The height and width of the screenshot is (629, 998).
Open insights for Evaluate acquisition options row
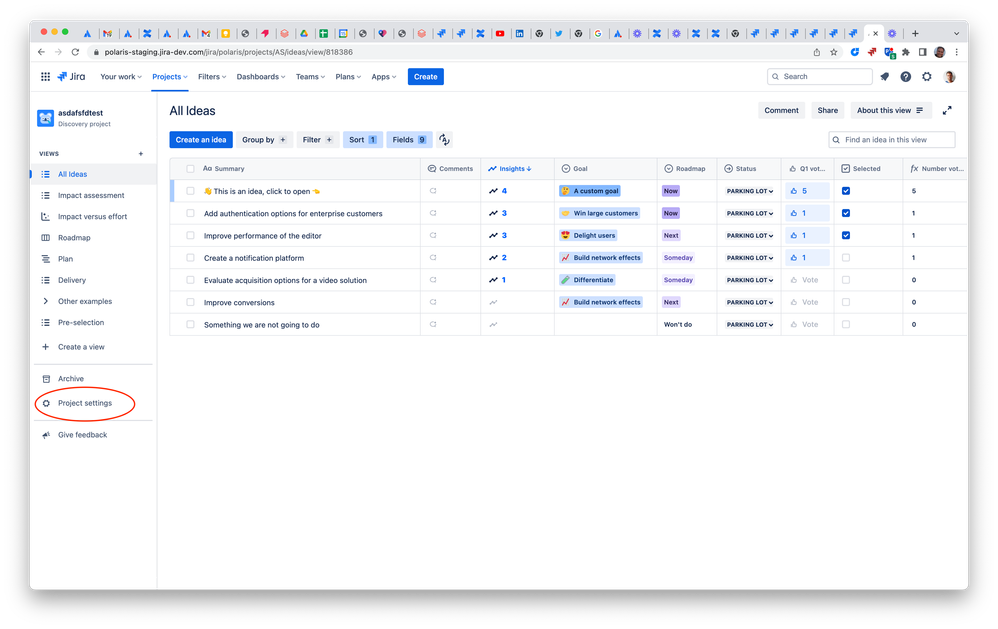tap(498, 280)
